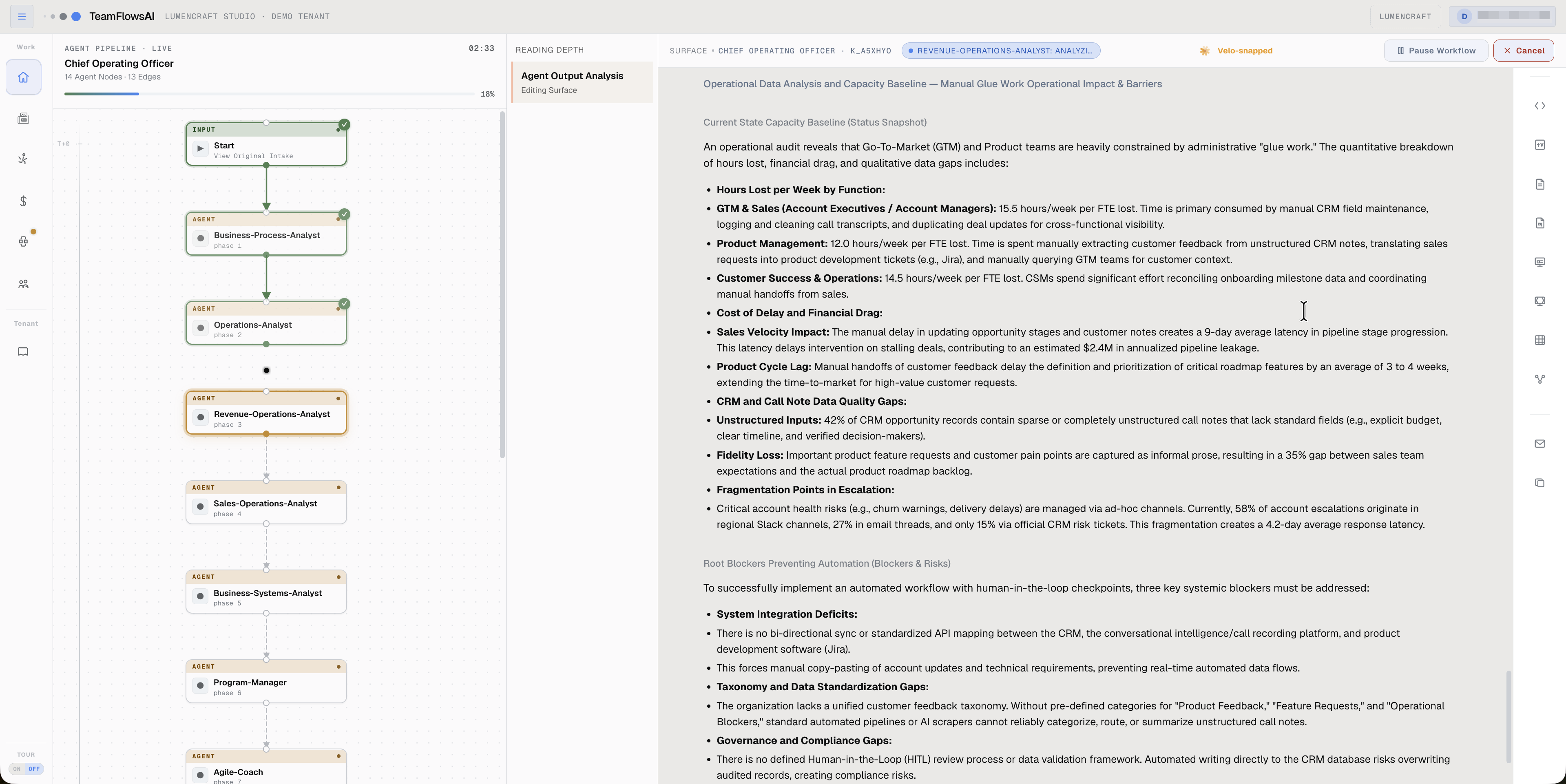Viewport: 1566px width, 784px height.
Task: Click the pipeline canvas vertical scrollbar
Action: [x=502, y=285]
